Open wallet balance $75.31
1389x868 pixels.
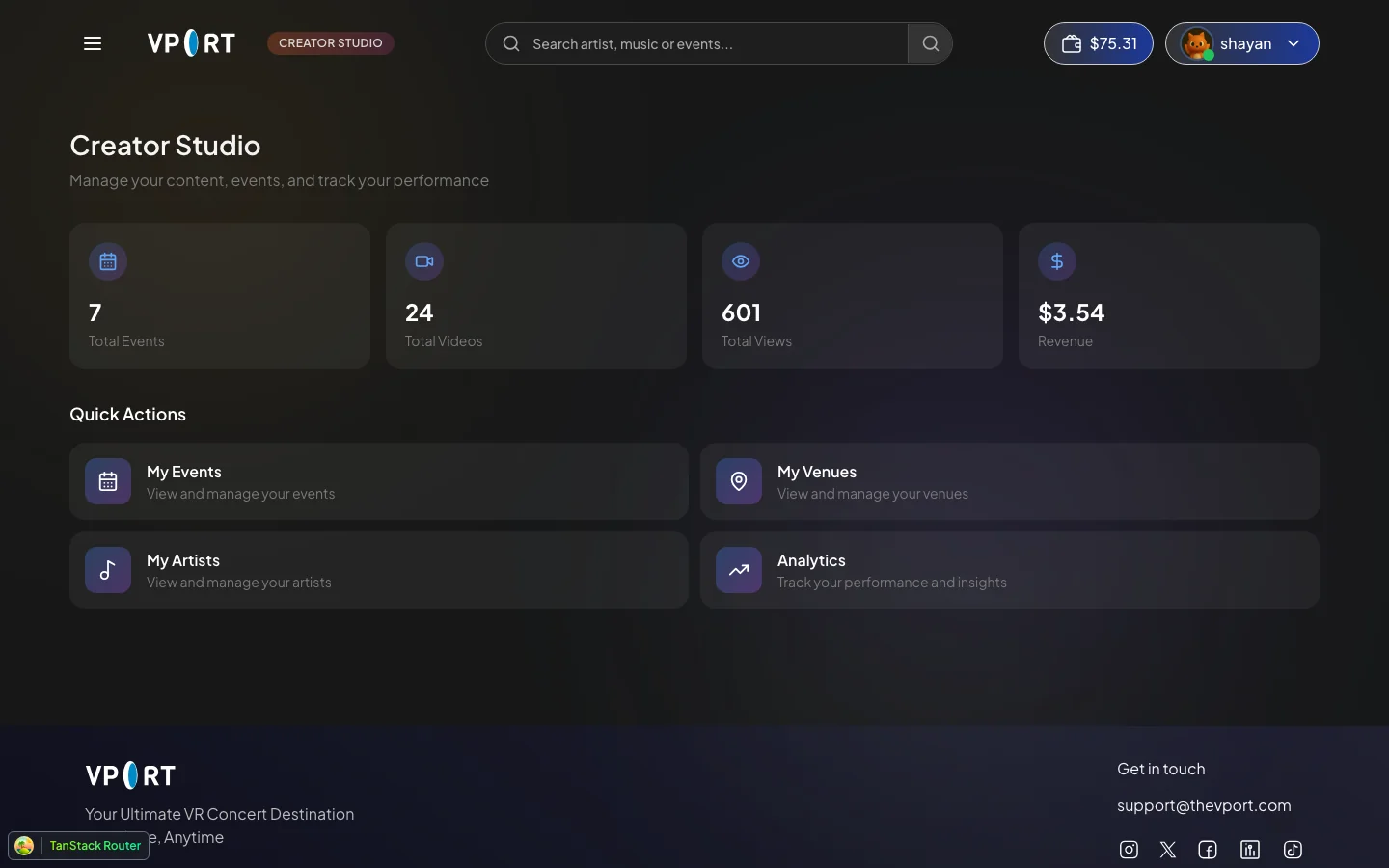pyautogui.click(x=1099, y=43)
